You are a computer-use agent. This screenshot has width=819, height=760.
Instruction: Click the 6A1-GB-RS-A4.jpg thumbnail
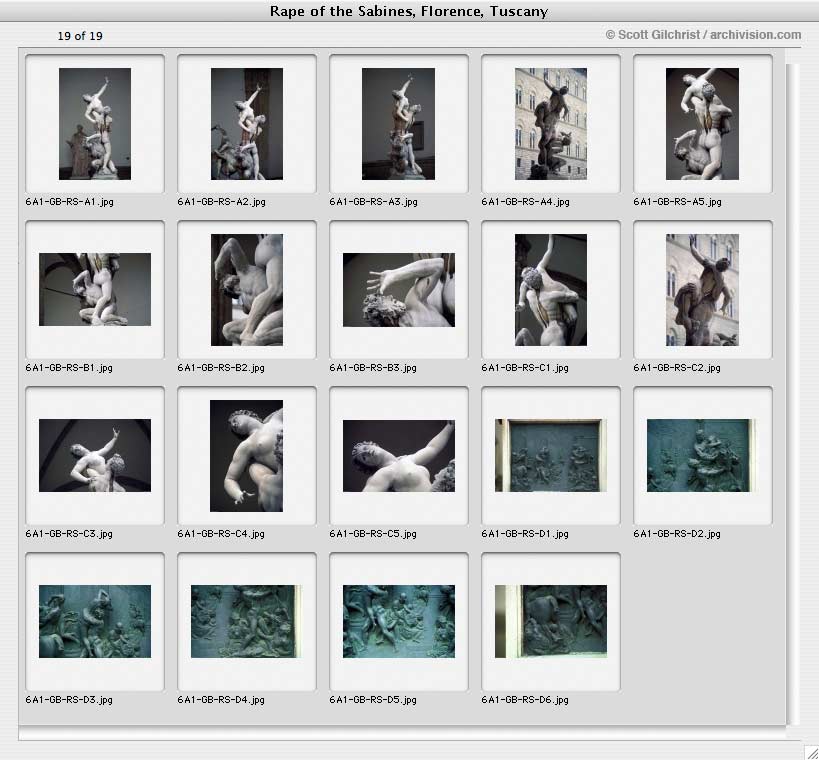coord(551,124)
